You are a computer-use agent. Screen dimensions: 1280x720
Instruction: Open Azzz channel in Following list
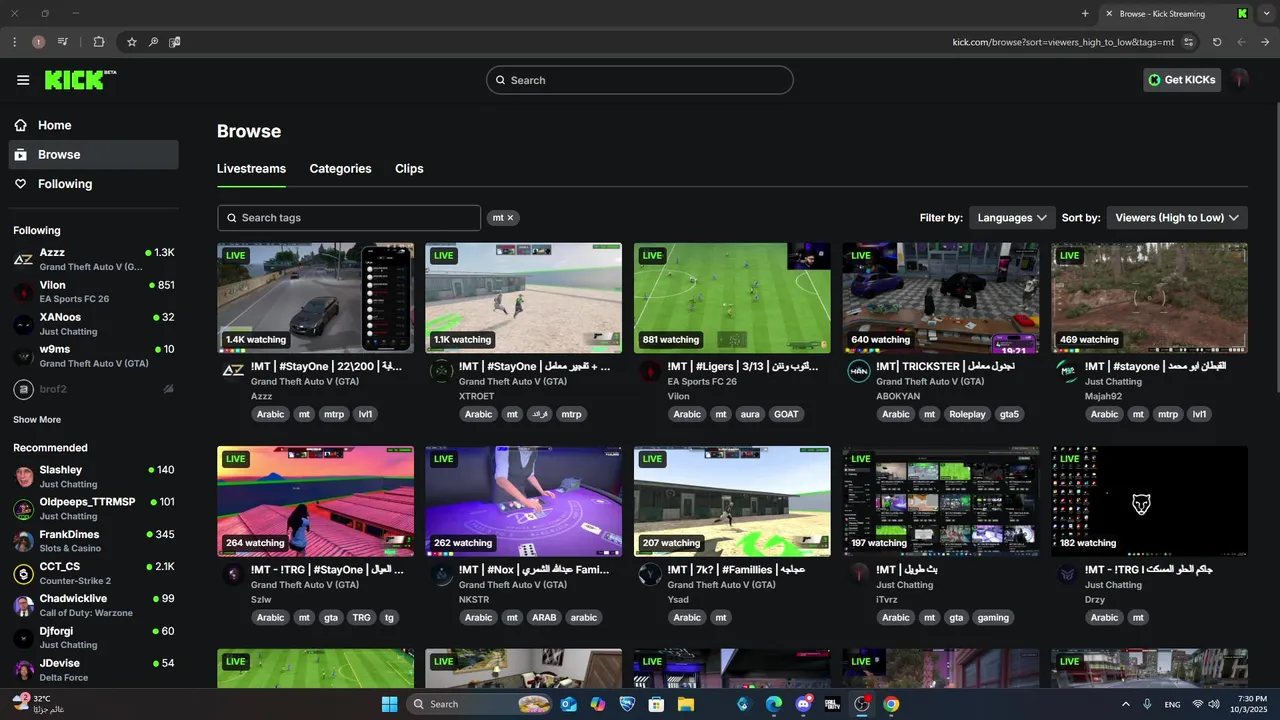coord(93,260)
